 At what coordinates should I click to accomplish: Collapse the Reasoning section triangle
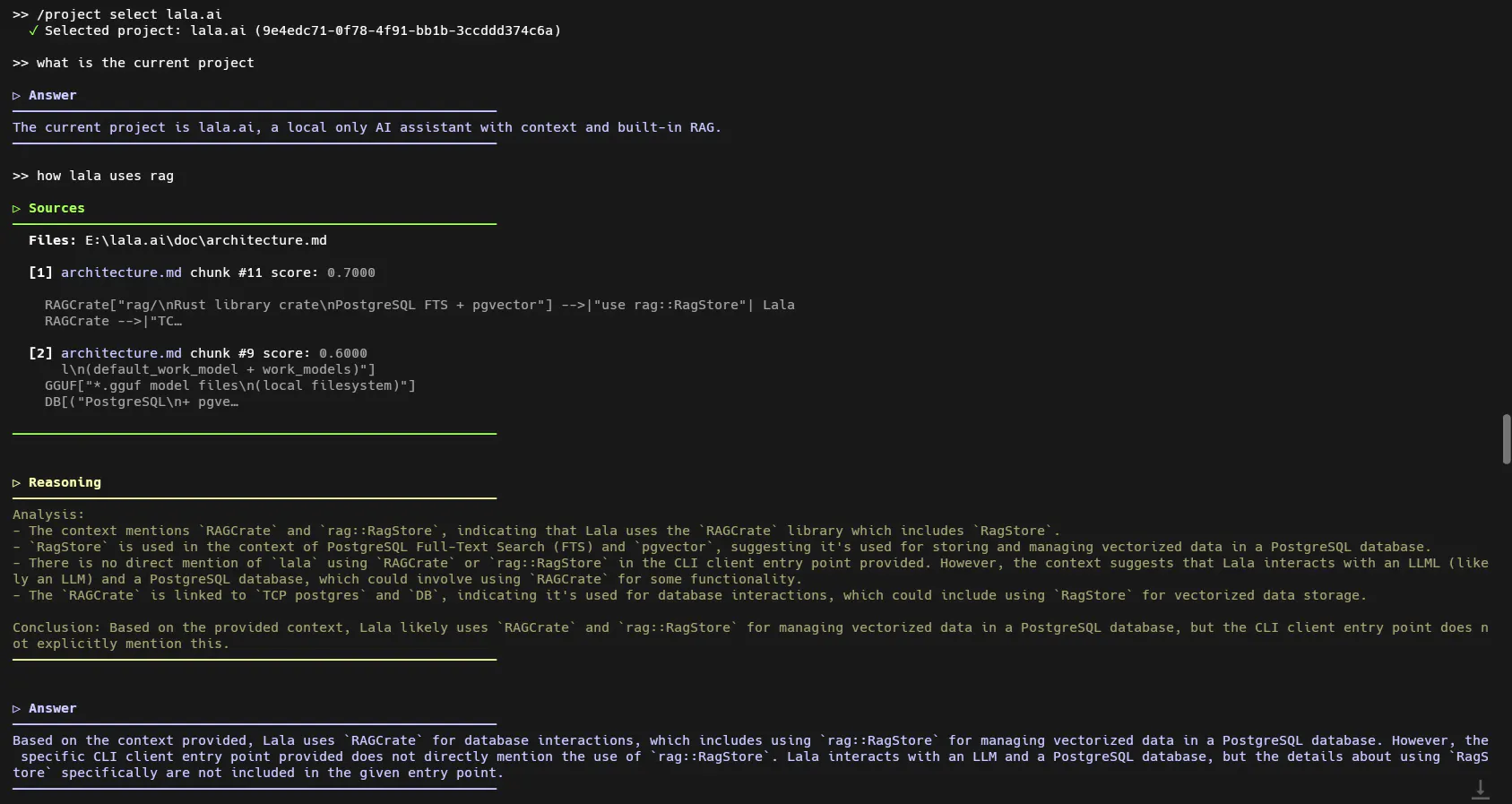coord(16,483)
